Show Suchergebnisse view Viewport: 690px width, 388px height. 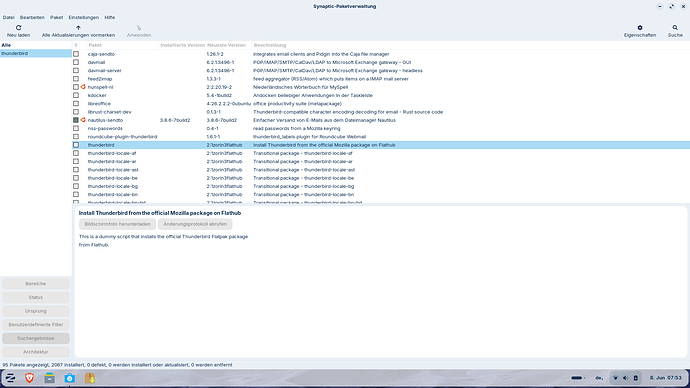[36, 338]
